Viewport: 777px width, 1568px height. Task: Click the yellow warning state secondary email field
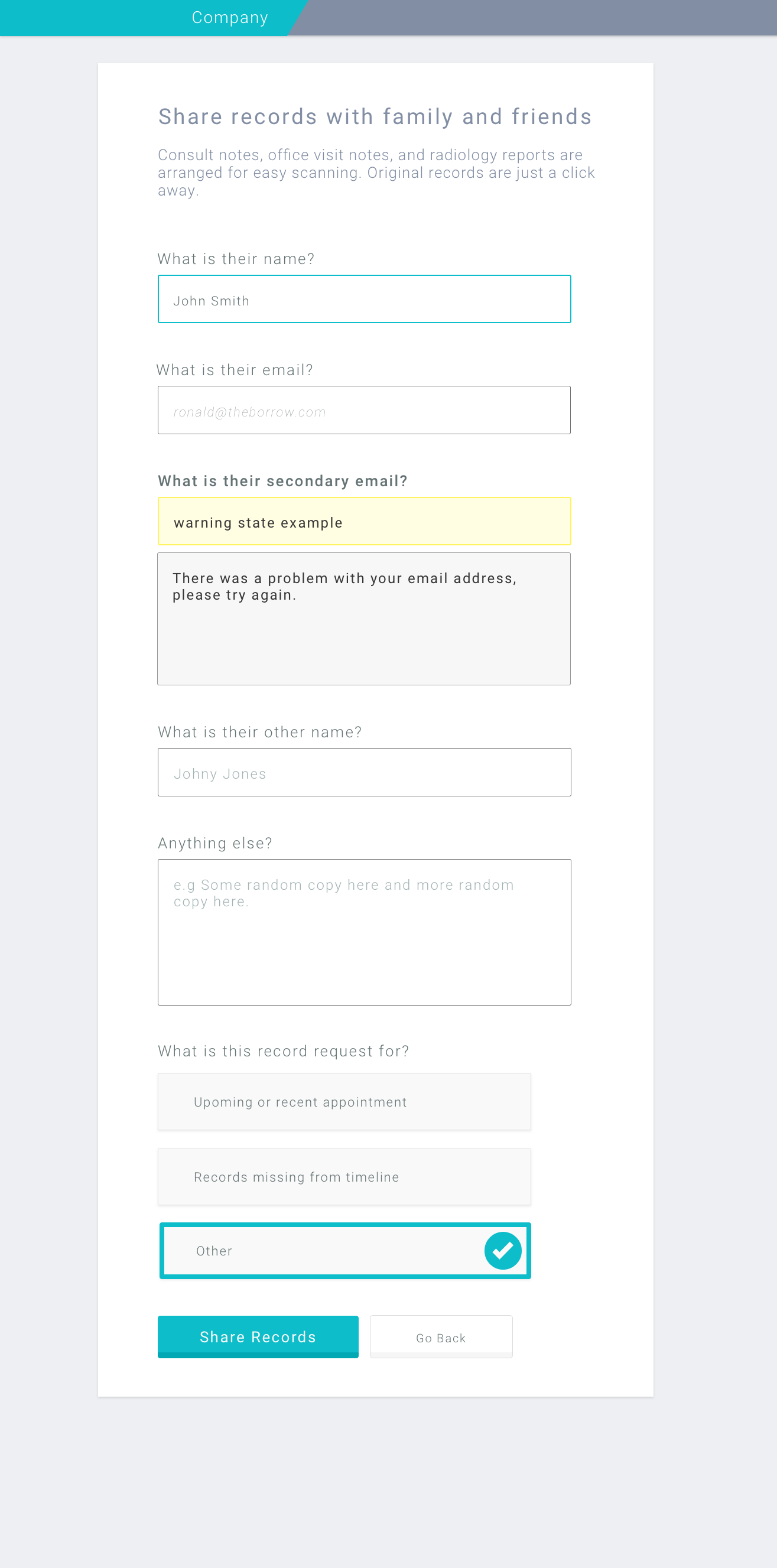pyautogui.click(x=364, y=521)
